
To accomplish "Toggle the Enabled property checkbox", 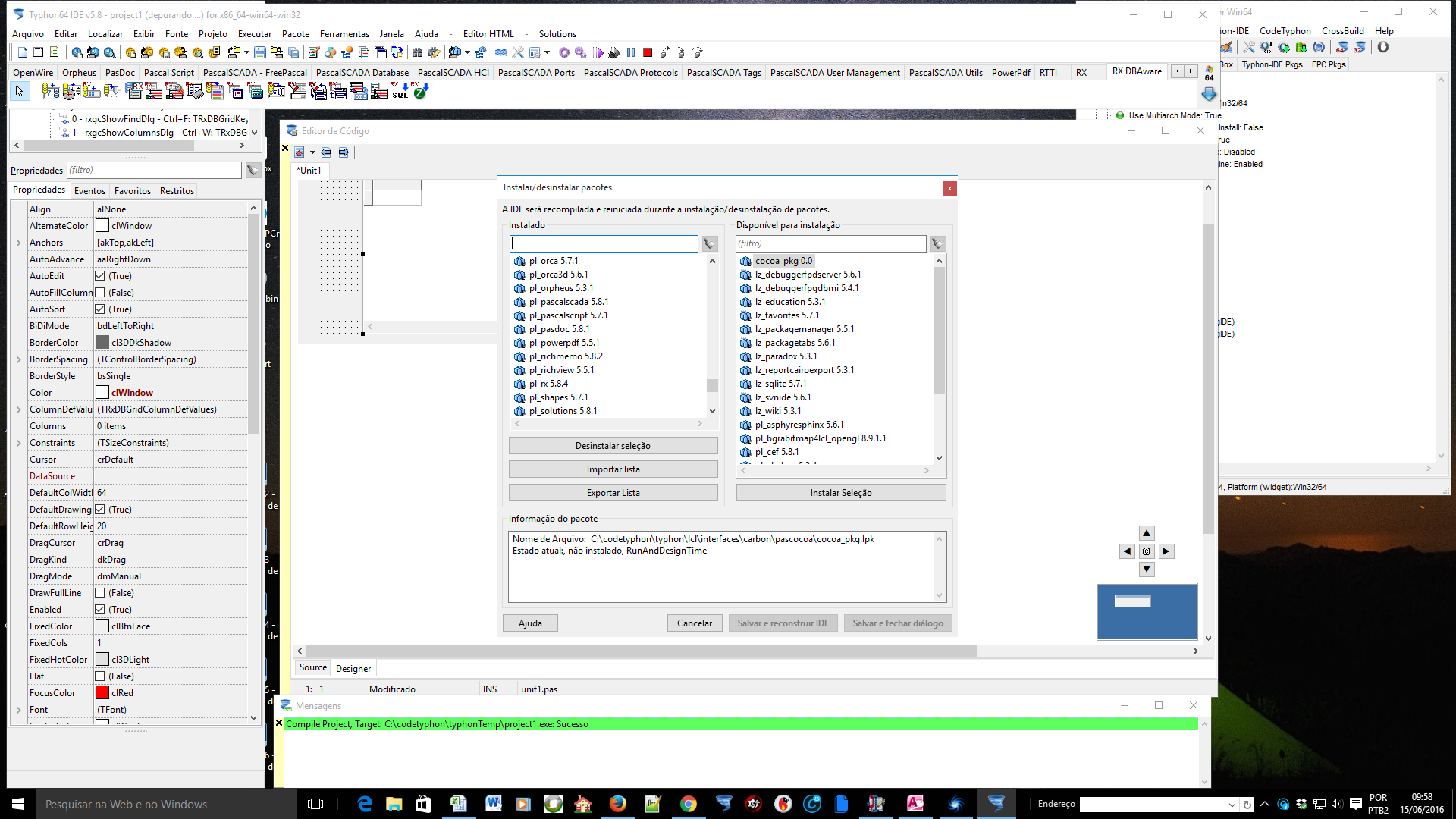I will click(x=100, y=610).
